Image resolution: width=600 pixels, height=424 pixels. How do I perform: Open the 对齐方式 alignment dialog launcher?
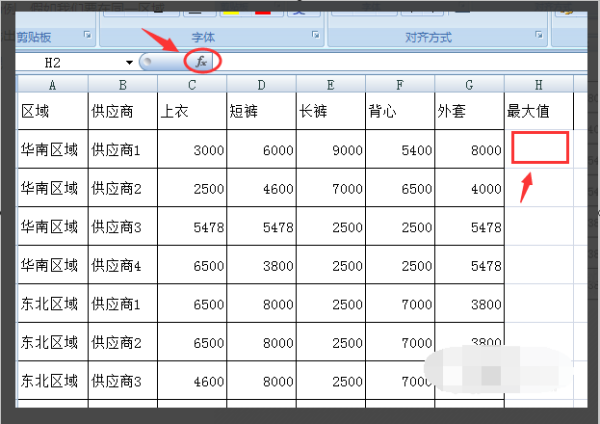point(539,35)
